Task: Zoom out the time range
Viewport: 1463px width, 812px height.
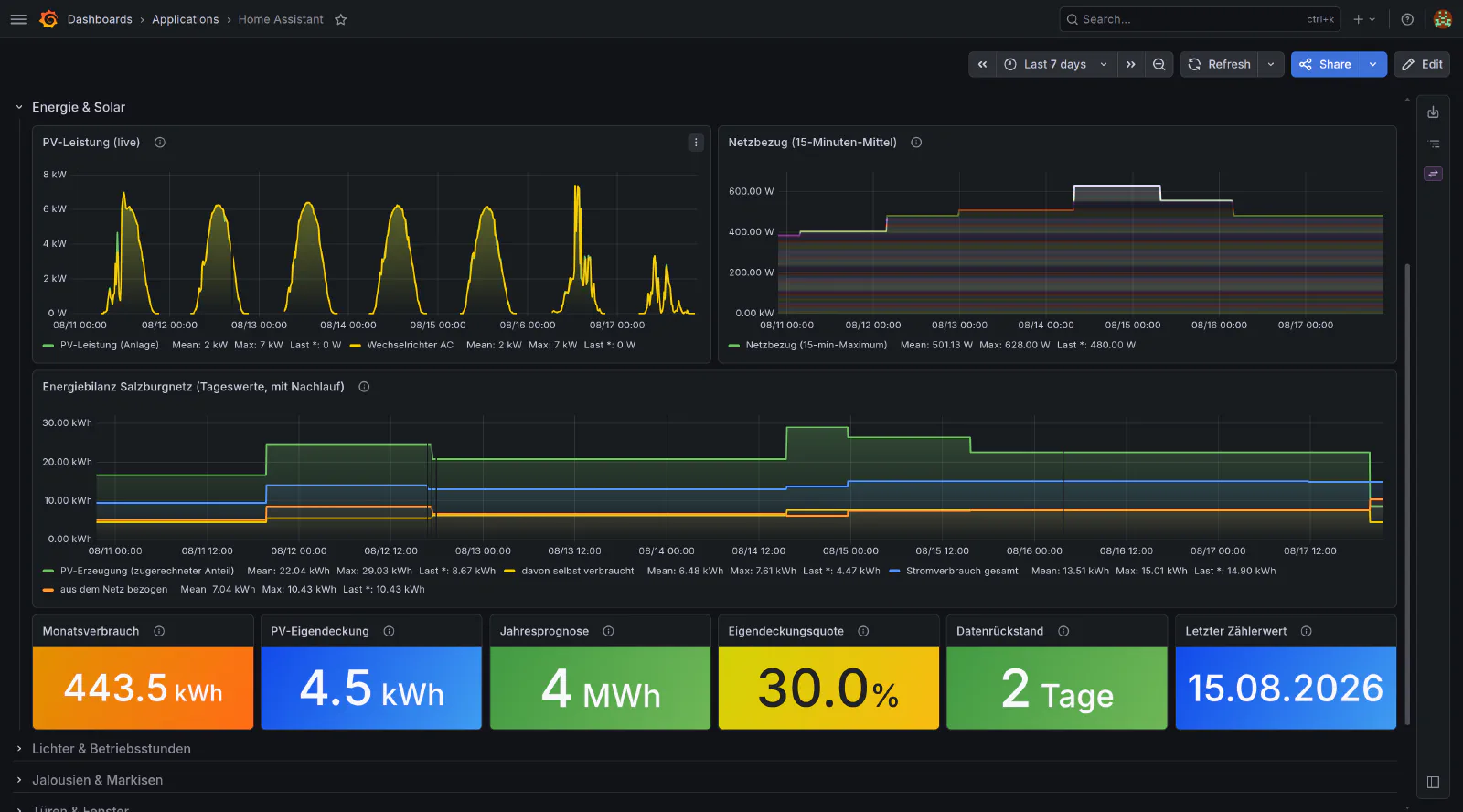Action: 1159,64
